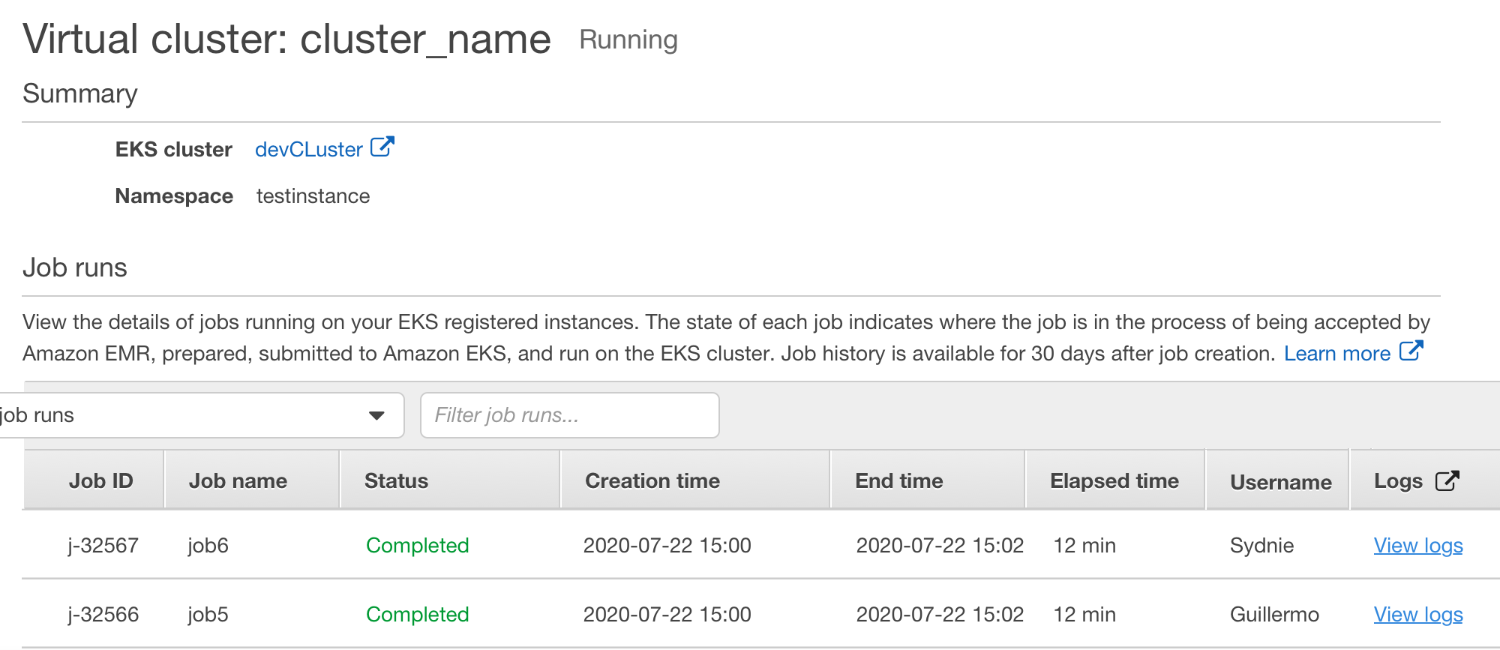Sort table by Username column header
Viewport: 1500px width, 650px height.
(x=1280, y=482)
